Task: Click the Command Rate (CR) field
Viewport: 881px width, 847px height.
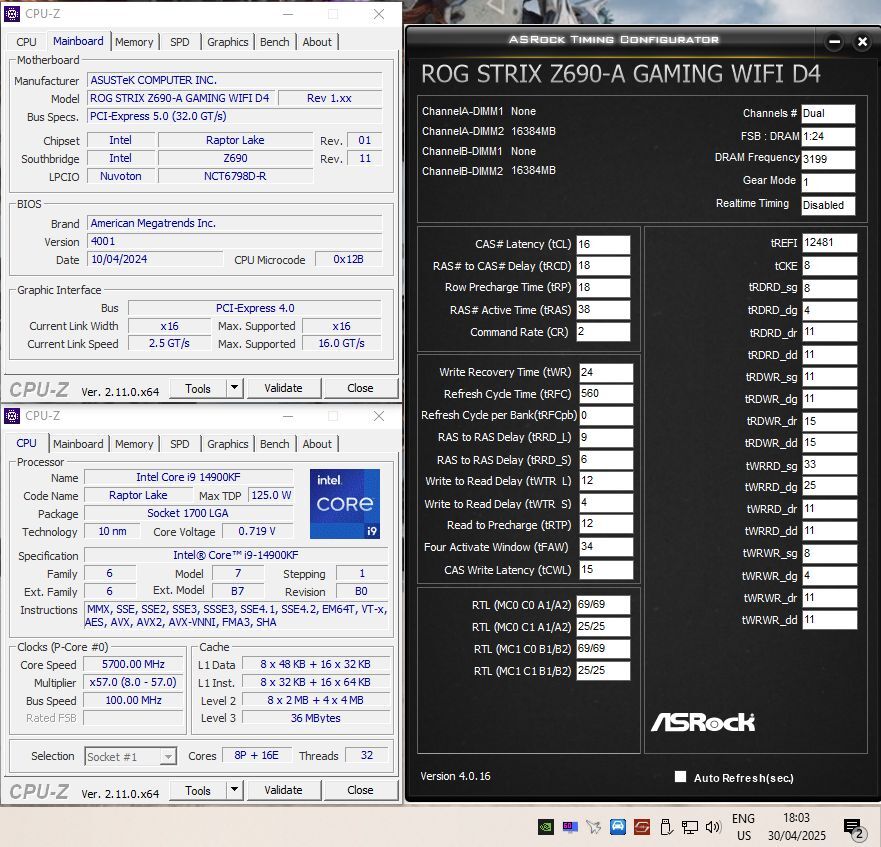Action: point(603,332)
